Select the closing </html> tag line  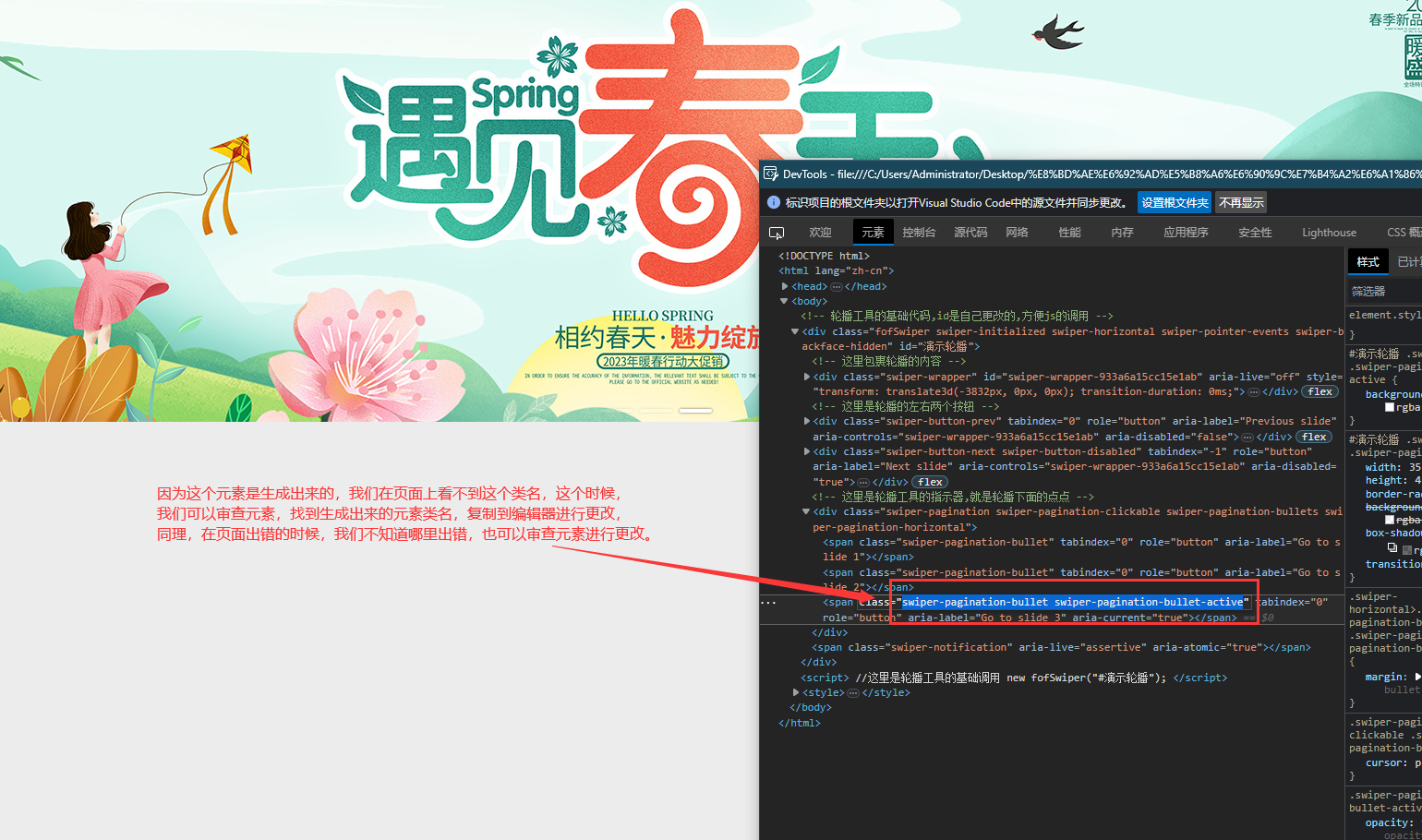[800, 723]
